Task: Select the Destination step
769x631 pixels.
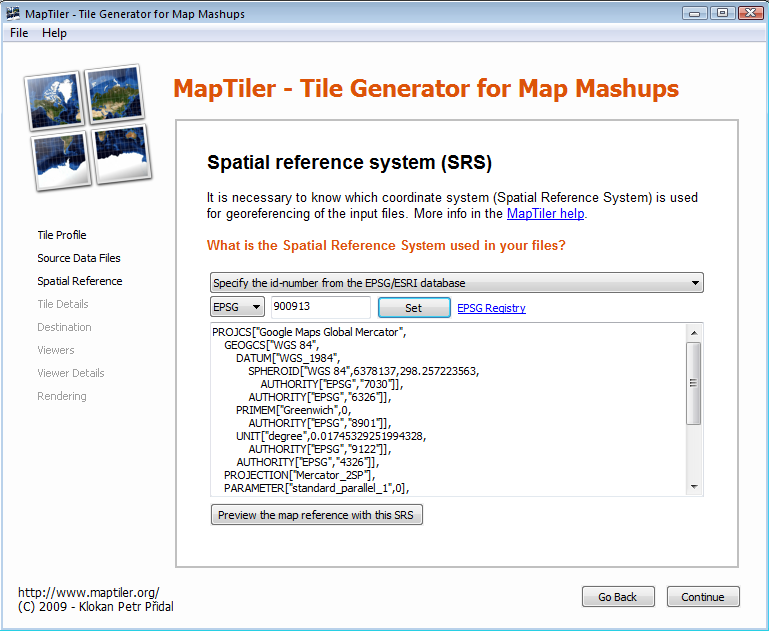Action: [64, 327]
